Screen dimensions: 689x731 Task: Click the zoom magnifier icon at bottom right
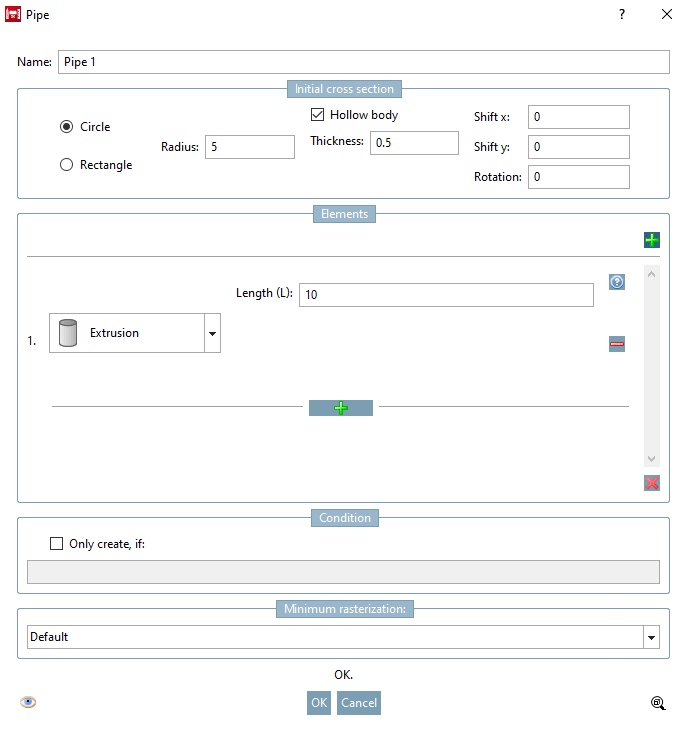pos(658,703)
